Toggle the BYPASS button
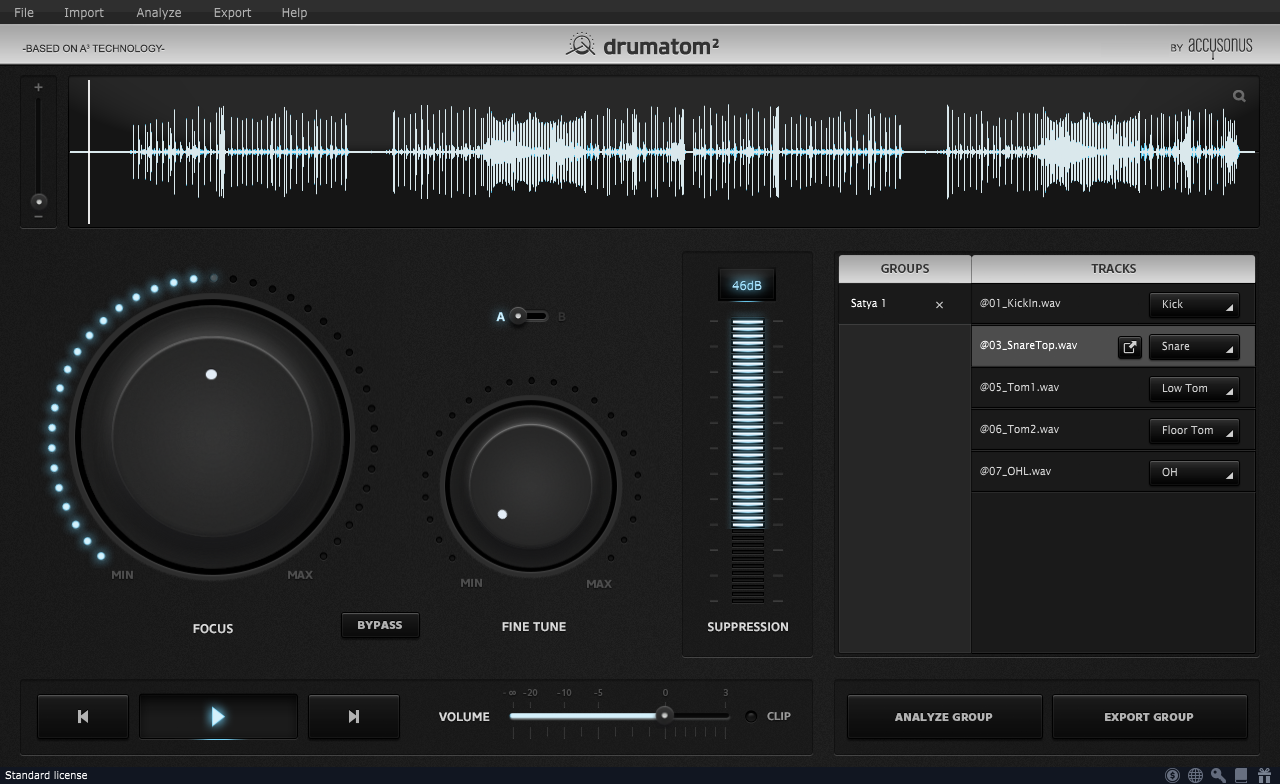 click(x=380, y=625)
